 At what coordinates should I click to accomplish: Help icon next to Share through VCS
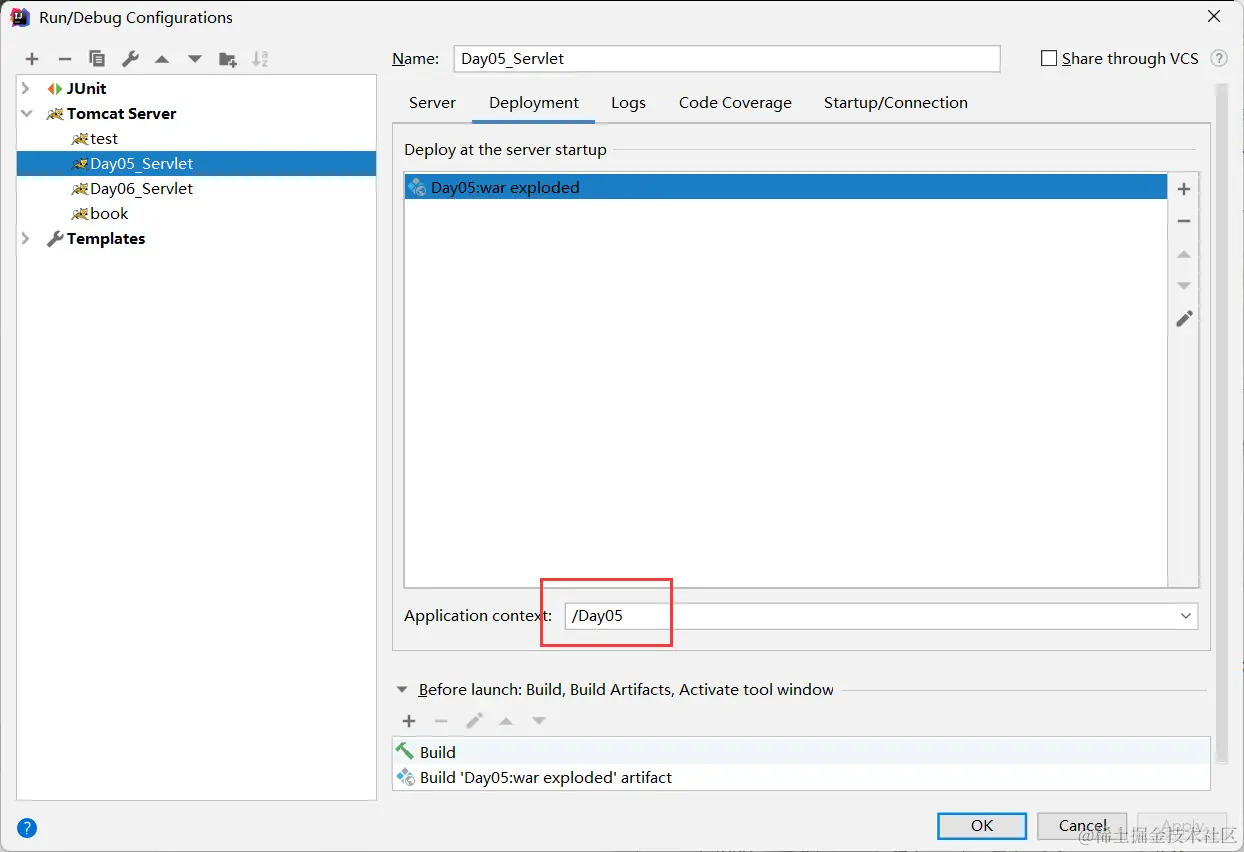1219,58
